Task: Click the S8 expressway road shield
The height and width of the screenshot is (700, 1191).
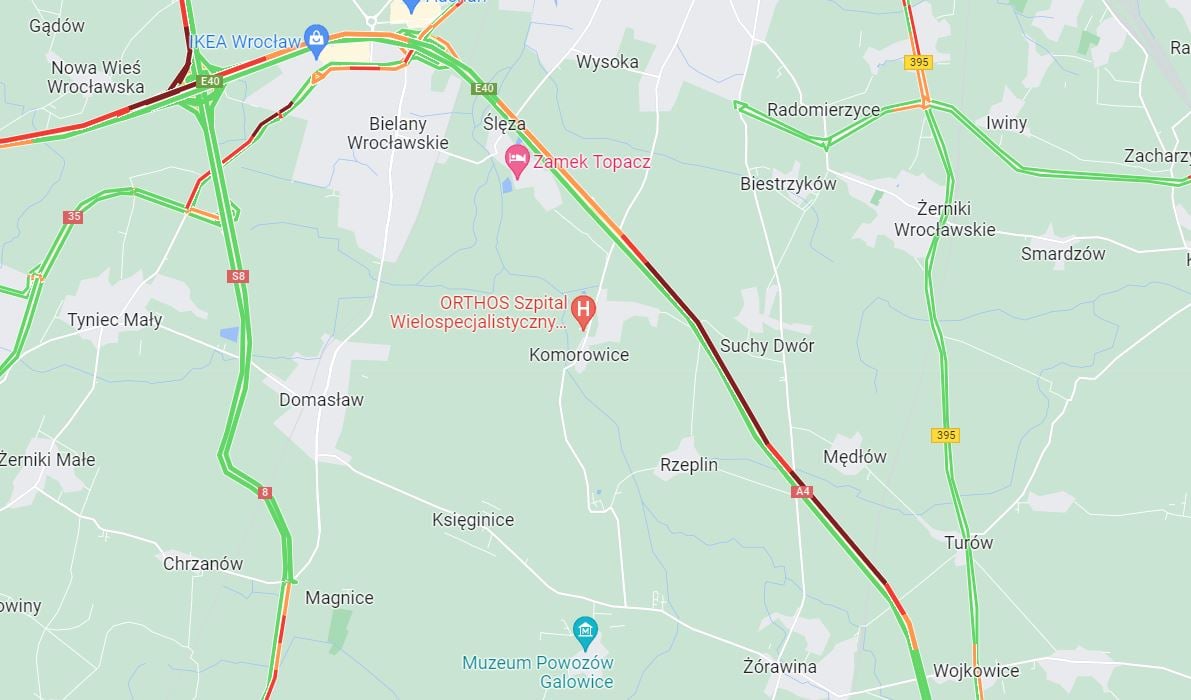Action: point(238,276)
